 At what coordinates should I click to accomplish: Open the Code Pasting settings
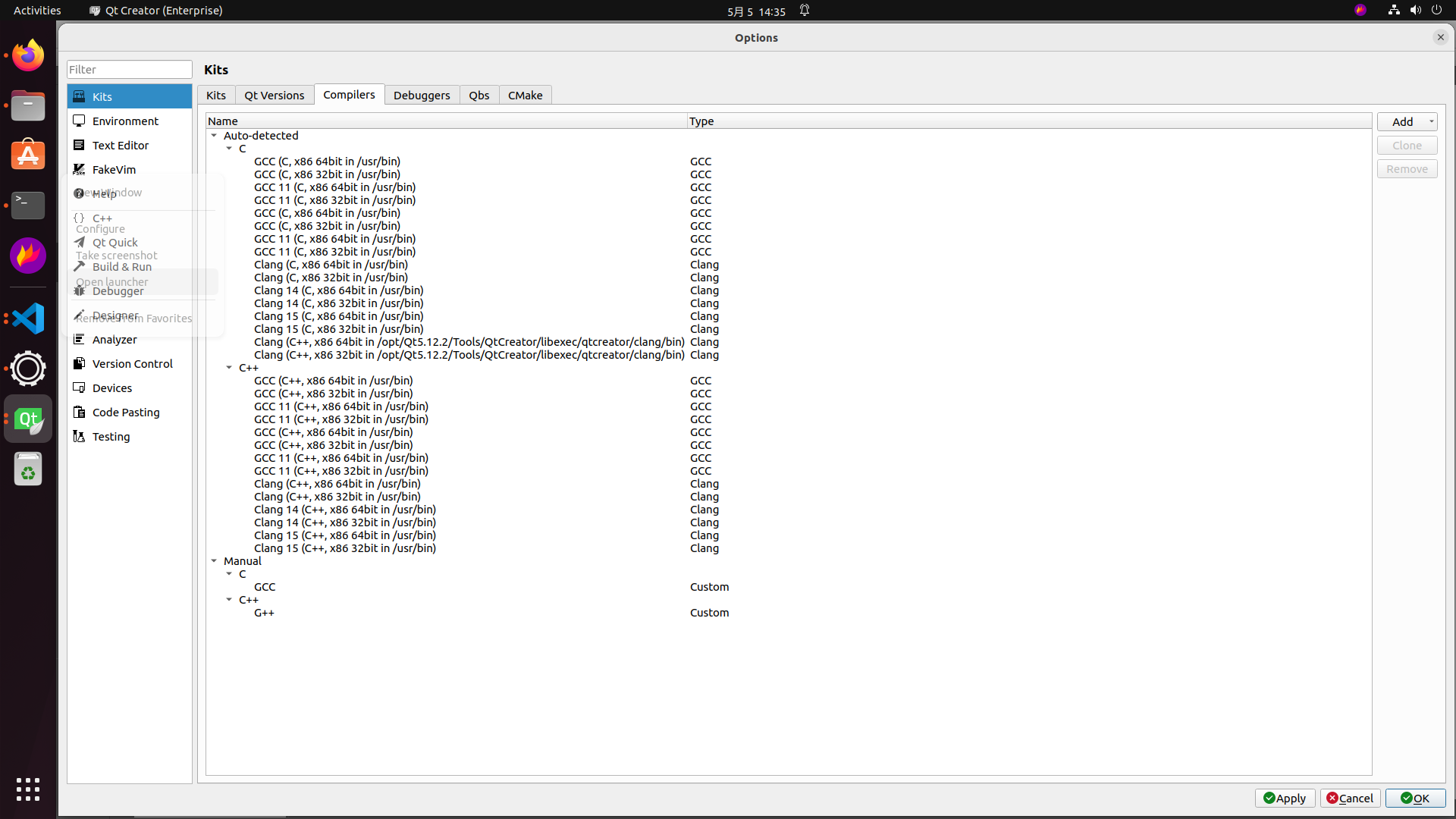pos(125,412)
